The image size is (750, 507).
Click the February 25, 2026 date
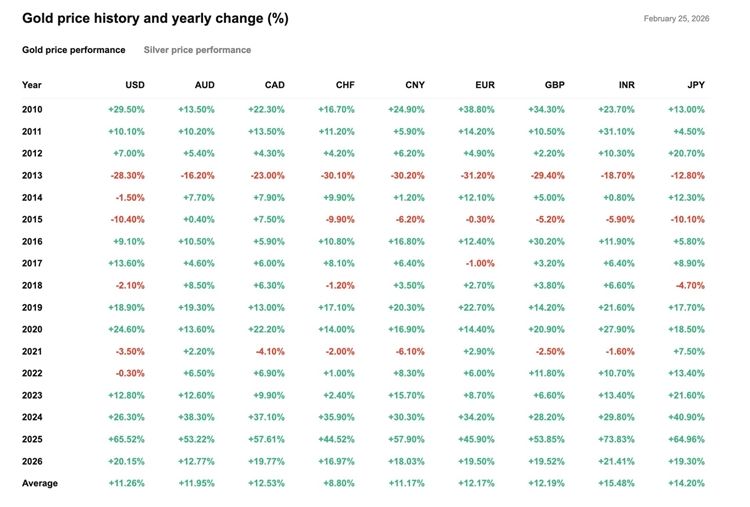tap(676, 19)
